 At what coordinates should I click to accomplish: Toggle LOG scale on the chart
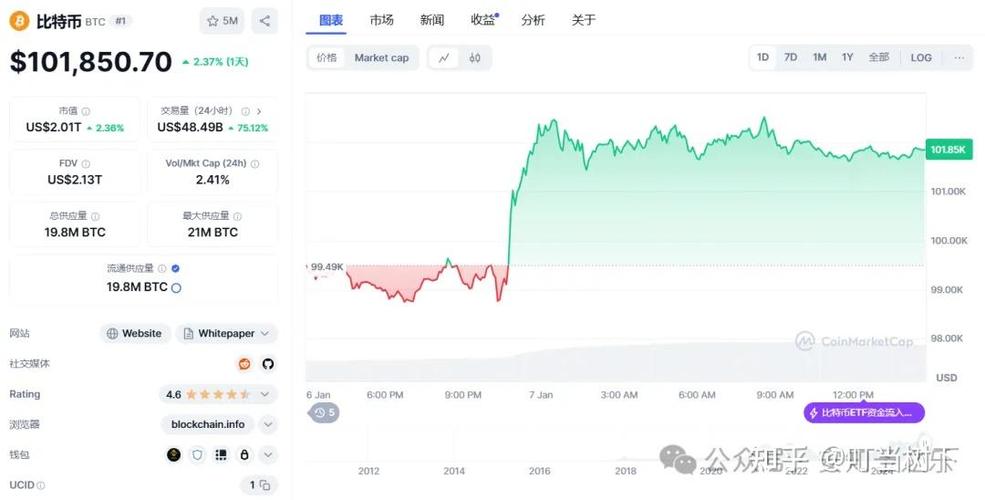[x=921, y=58]
